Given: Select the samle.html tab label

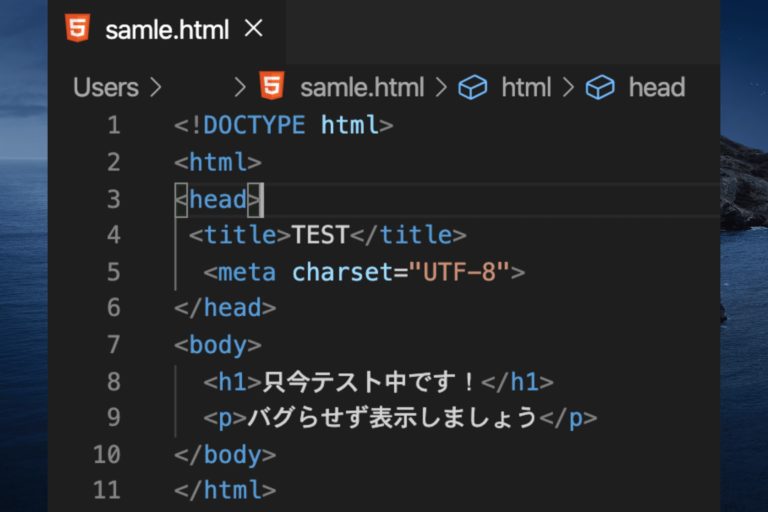Looking at the screenshot, I should tap(167, 30).
